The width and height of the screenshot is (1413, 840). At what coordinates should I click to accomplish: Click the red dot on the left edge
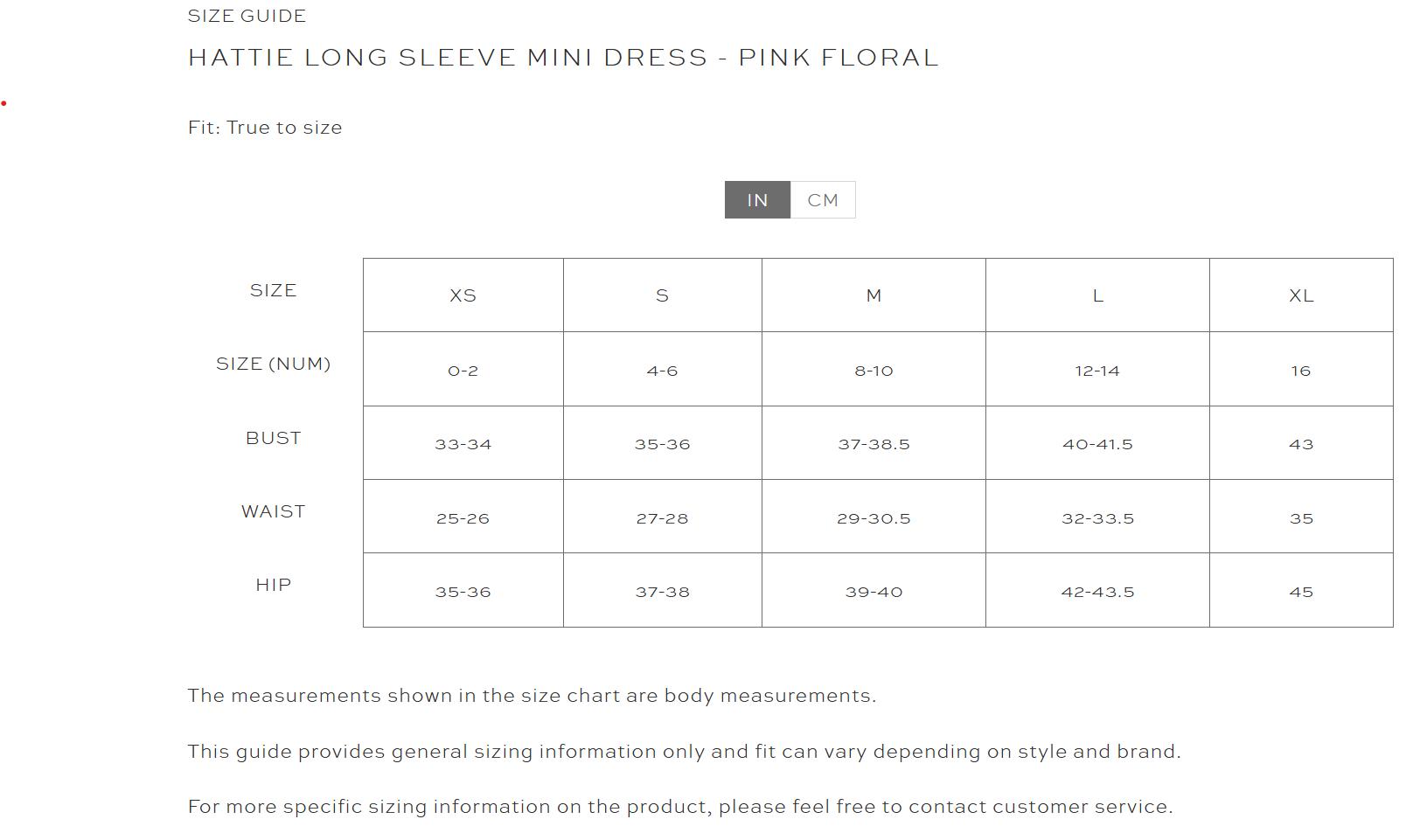pos(5,103)
